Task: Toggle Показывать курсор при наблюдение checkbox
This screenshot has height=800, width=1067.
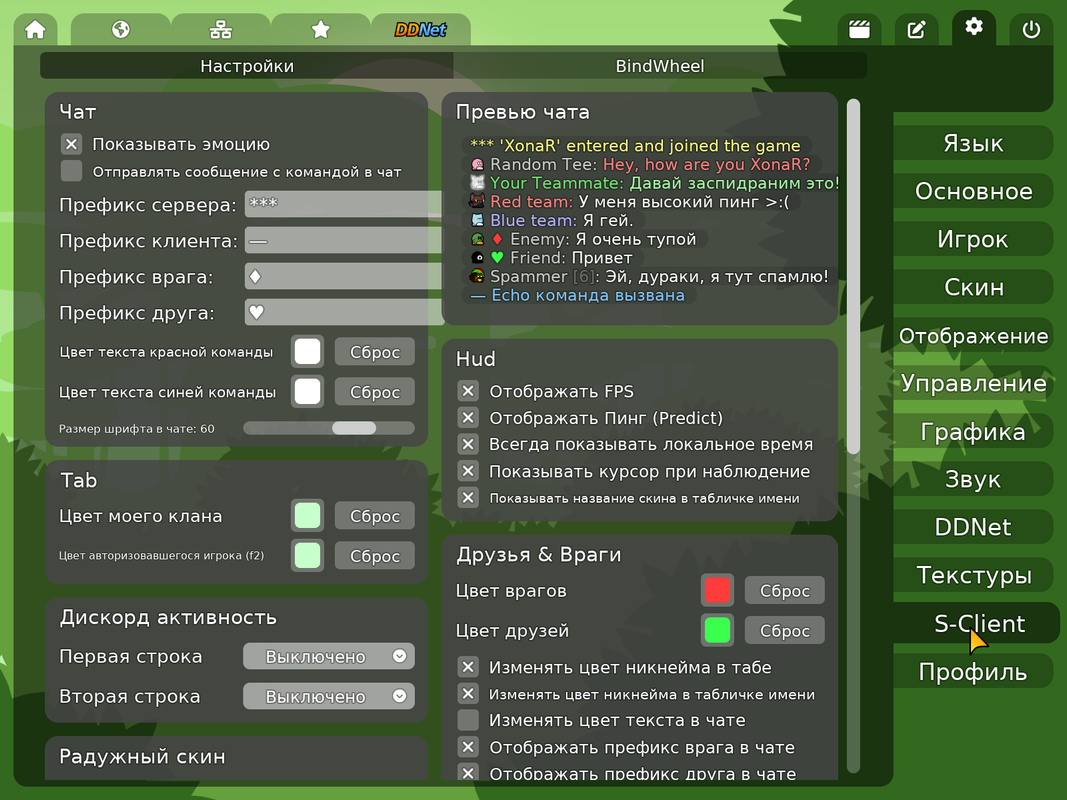Action: pos(468,471)
